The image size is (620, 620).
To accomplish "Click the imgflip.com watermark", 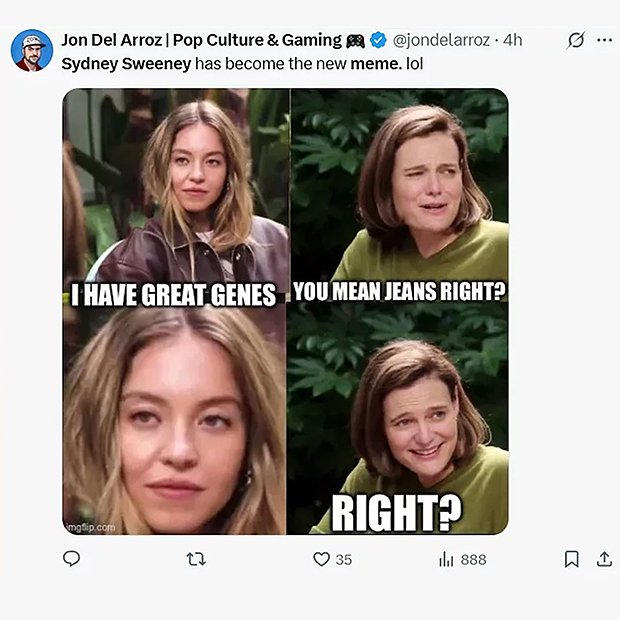I will point(92,526).
